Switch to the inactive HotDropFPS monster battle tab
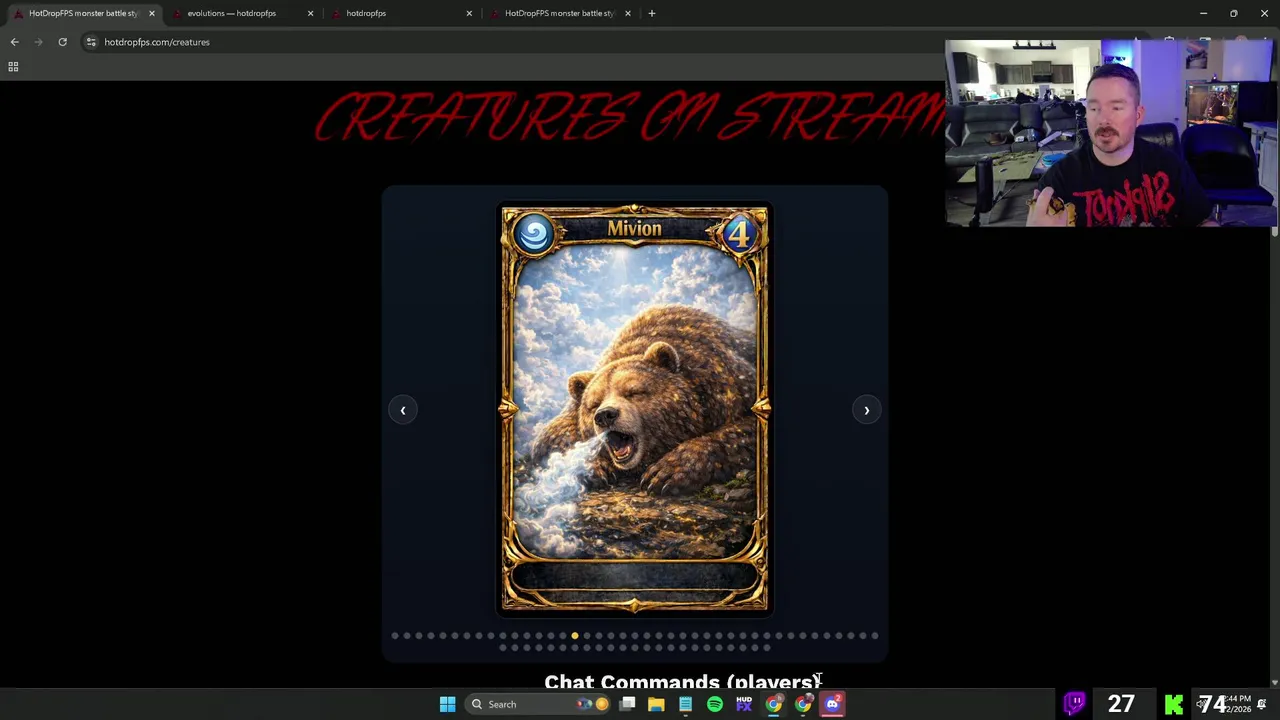This screenshot has width=1280, height=720. 560,13
